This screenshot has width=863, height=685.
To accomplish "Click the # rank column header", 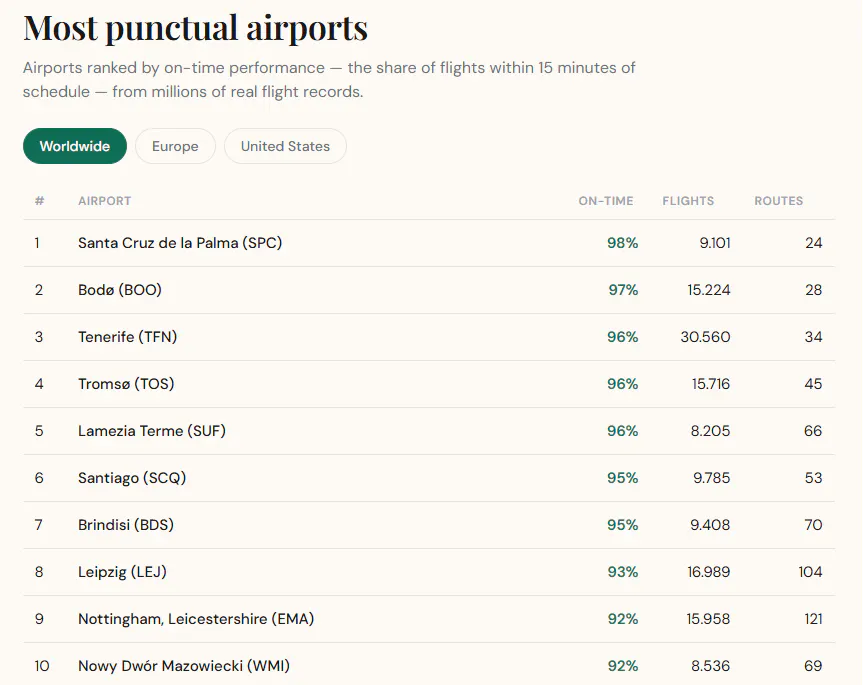I will (x=39, y=201).
